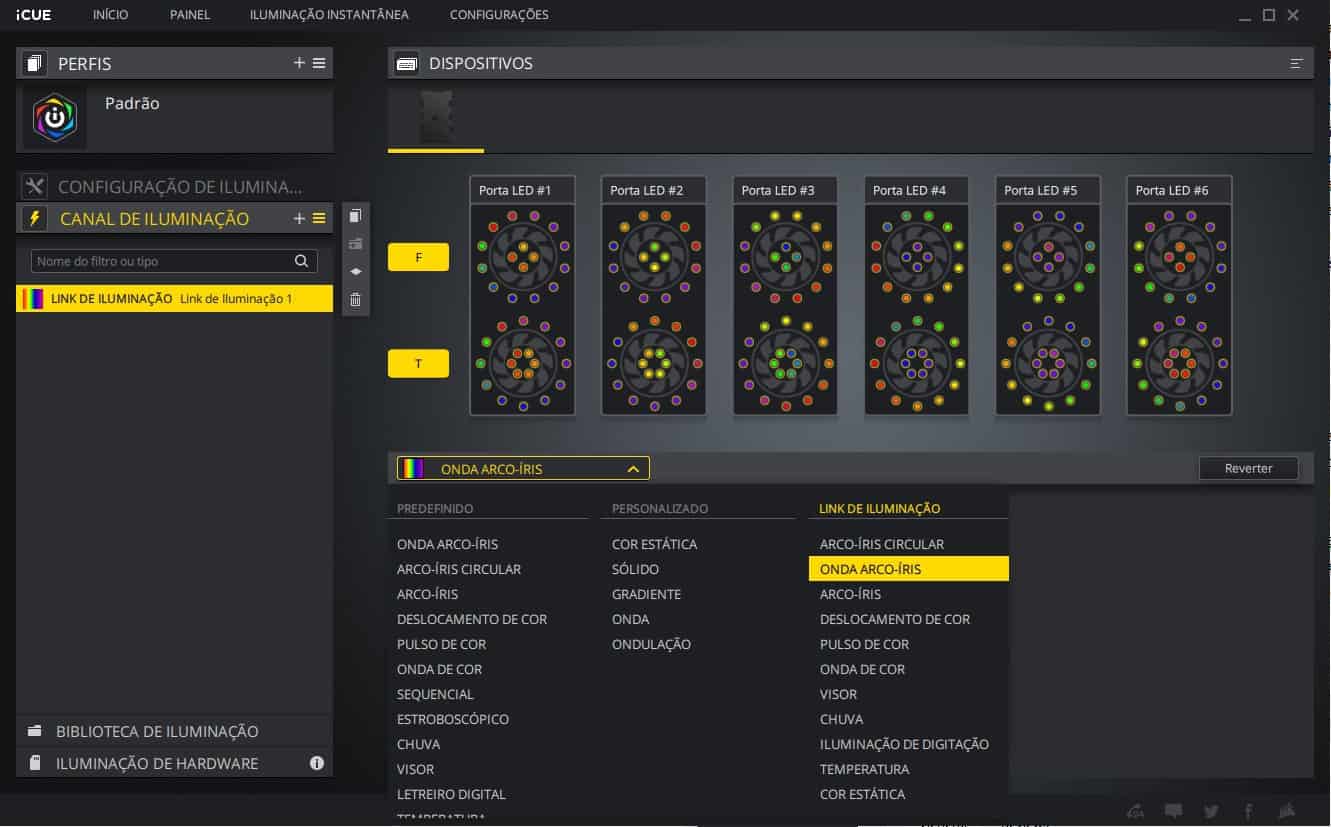Choose Deslocamento de Cor under Link de Iluminação
The width and height of the screenshot is (1331, 827).
(895, 619)
